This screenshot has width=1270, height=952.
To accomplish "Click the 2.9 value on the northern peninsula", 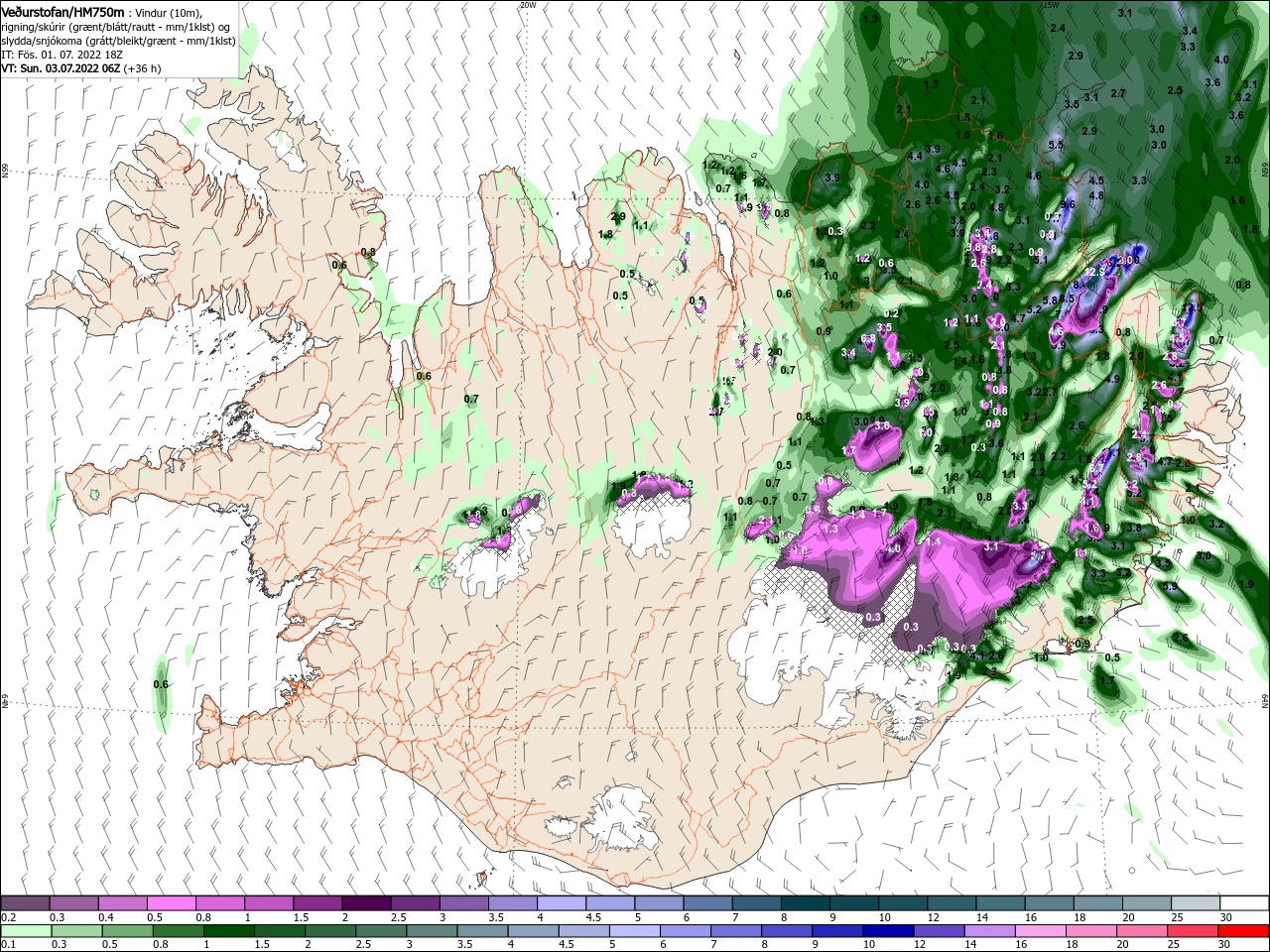I will click(618, 216).
